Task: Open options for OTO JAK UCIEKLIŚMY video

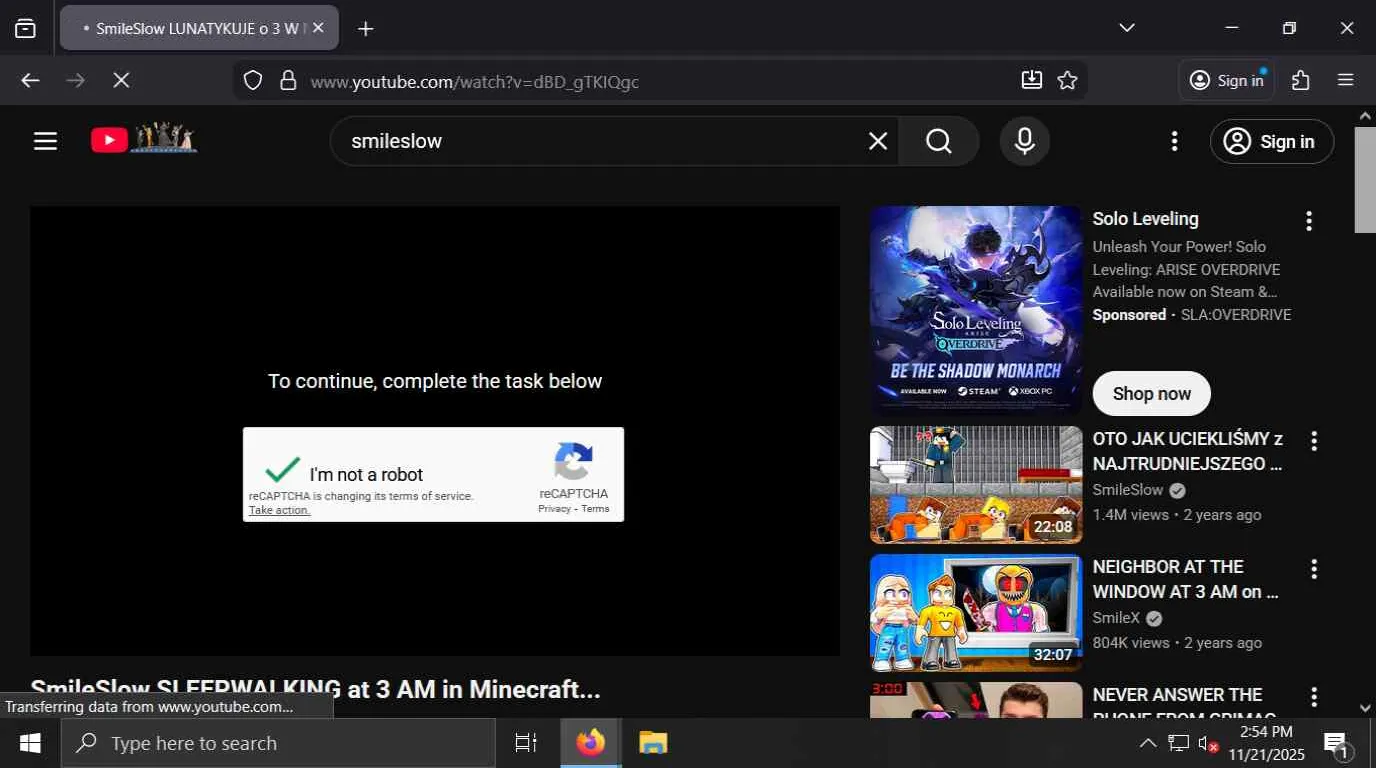Action: coord(1314,441)
